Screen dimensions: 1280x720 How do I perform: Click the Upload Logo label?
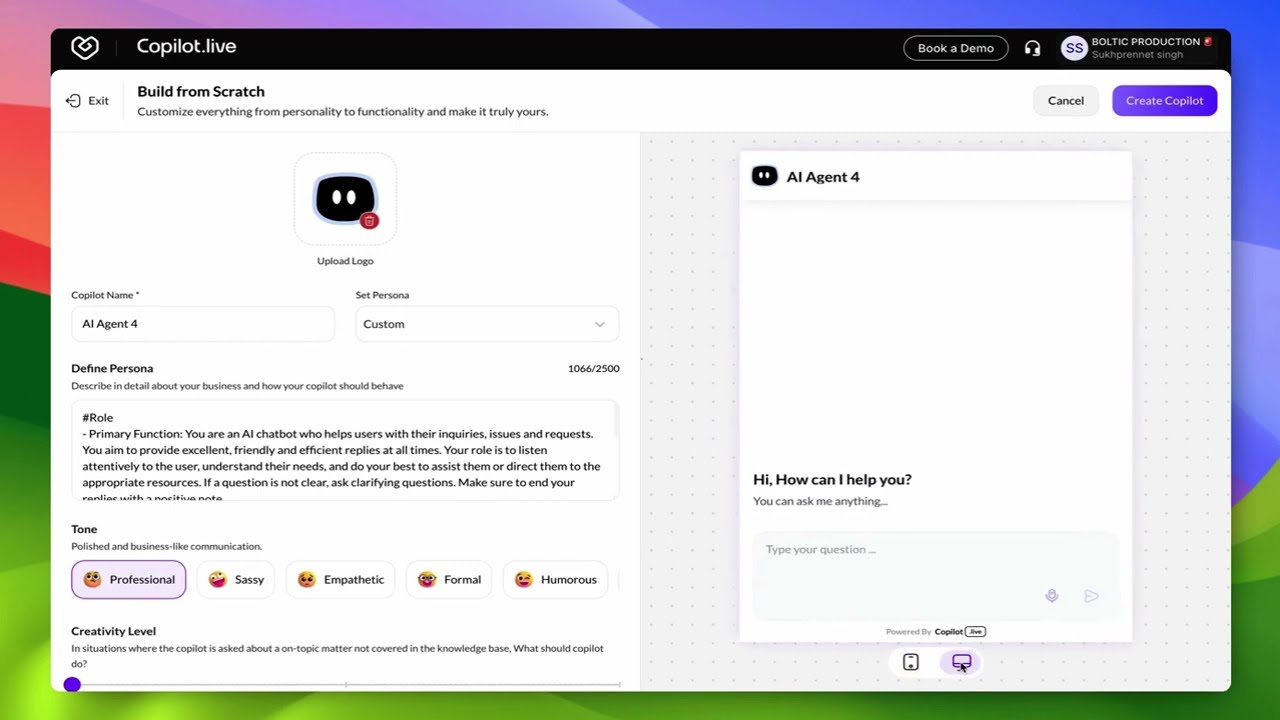tap(345, 261)
